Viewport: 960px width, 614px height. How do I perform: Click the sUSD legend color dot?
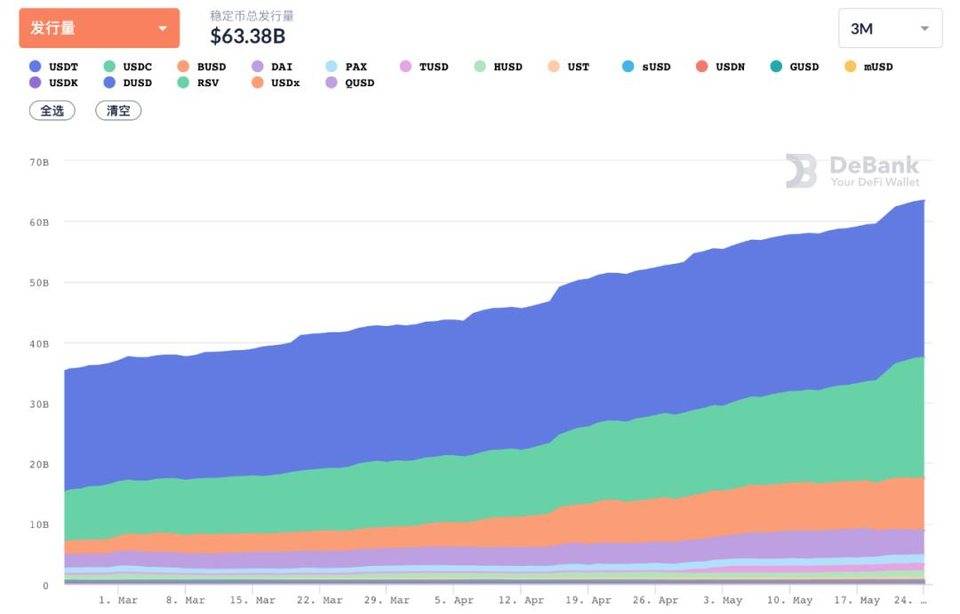pos(627,67)
